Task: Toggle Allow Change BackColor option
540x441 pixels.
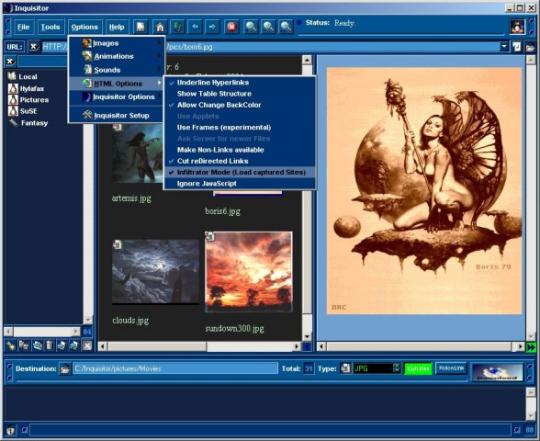Action: 240,105
